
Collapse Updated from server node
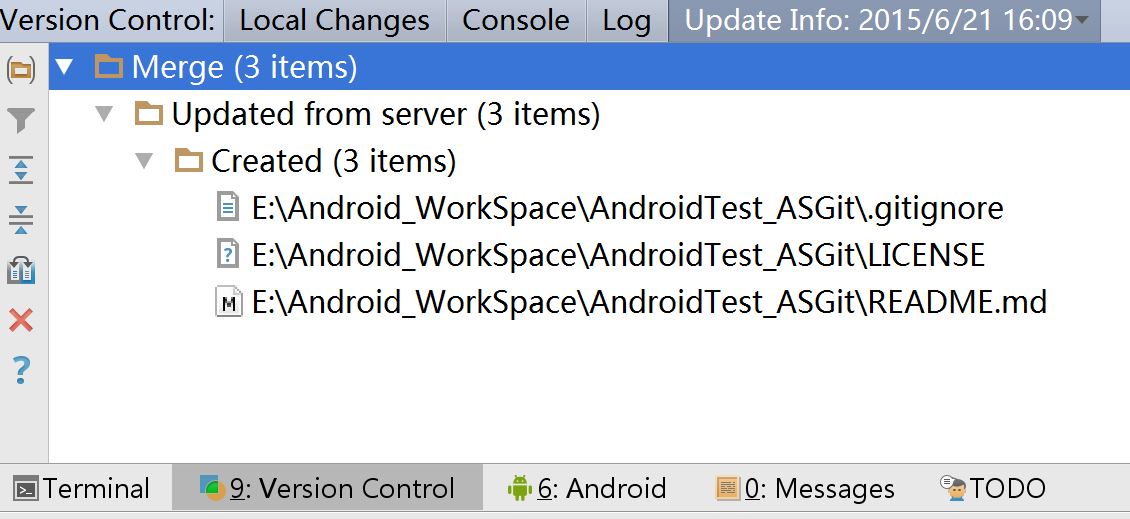[104, 115]
